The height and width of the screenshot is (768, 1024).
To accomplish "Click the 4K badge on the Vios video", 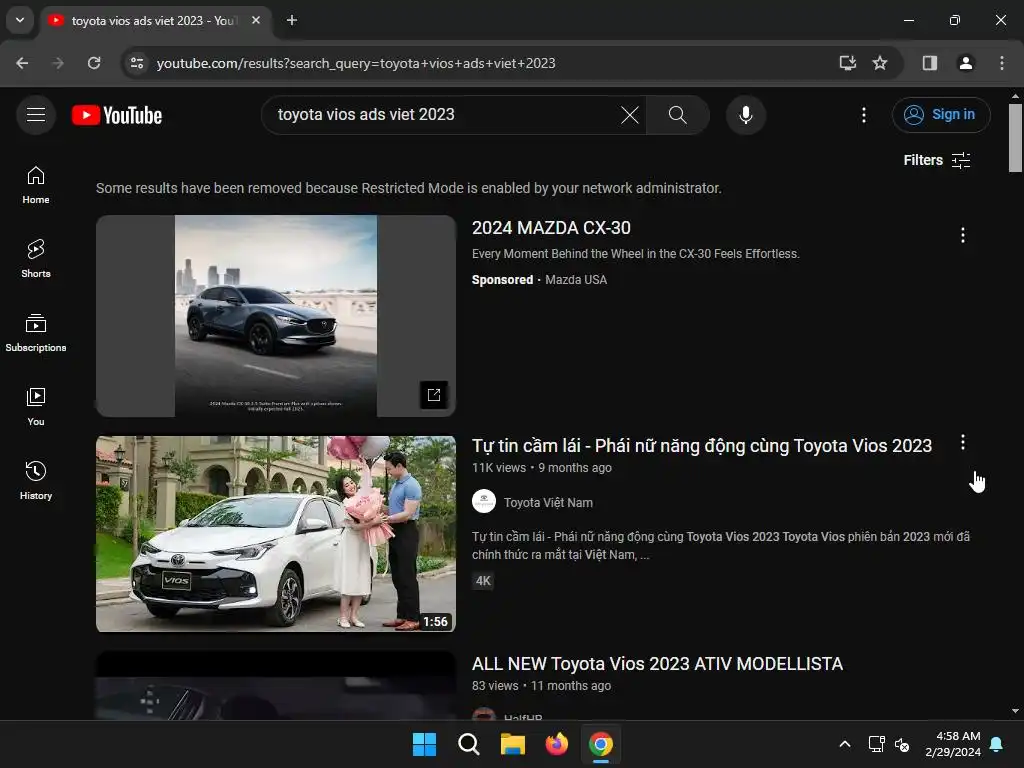I will [483, 581].
